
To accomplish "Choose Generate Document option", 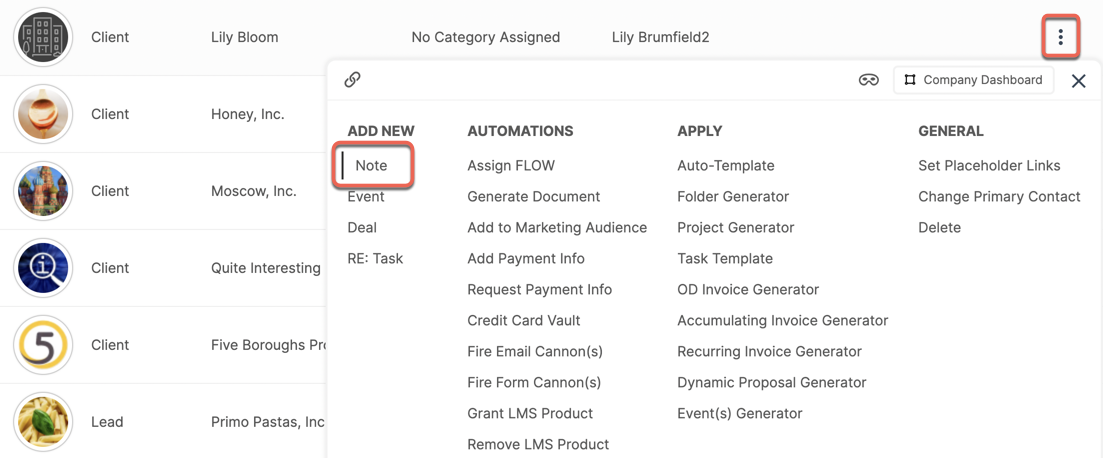I will click(x=533, y=196).
